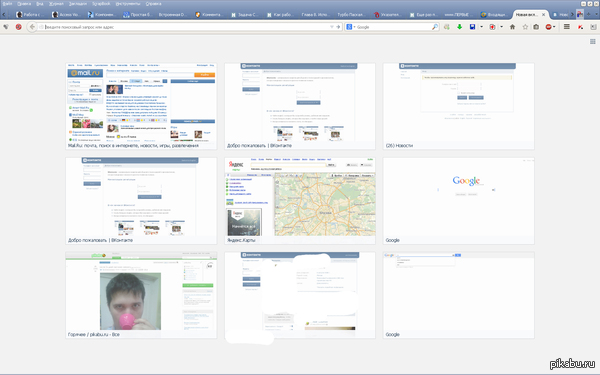
Task: Open the partially blanked ВКонтакте tile
Action: (x=300, y=295)
